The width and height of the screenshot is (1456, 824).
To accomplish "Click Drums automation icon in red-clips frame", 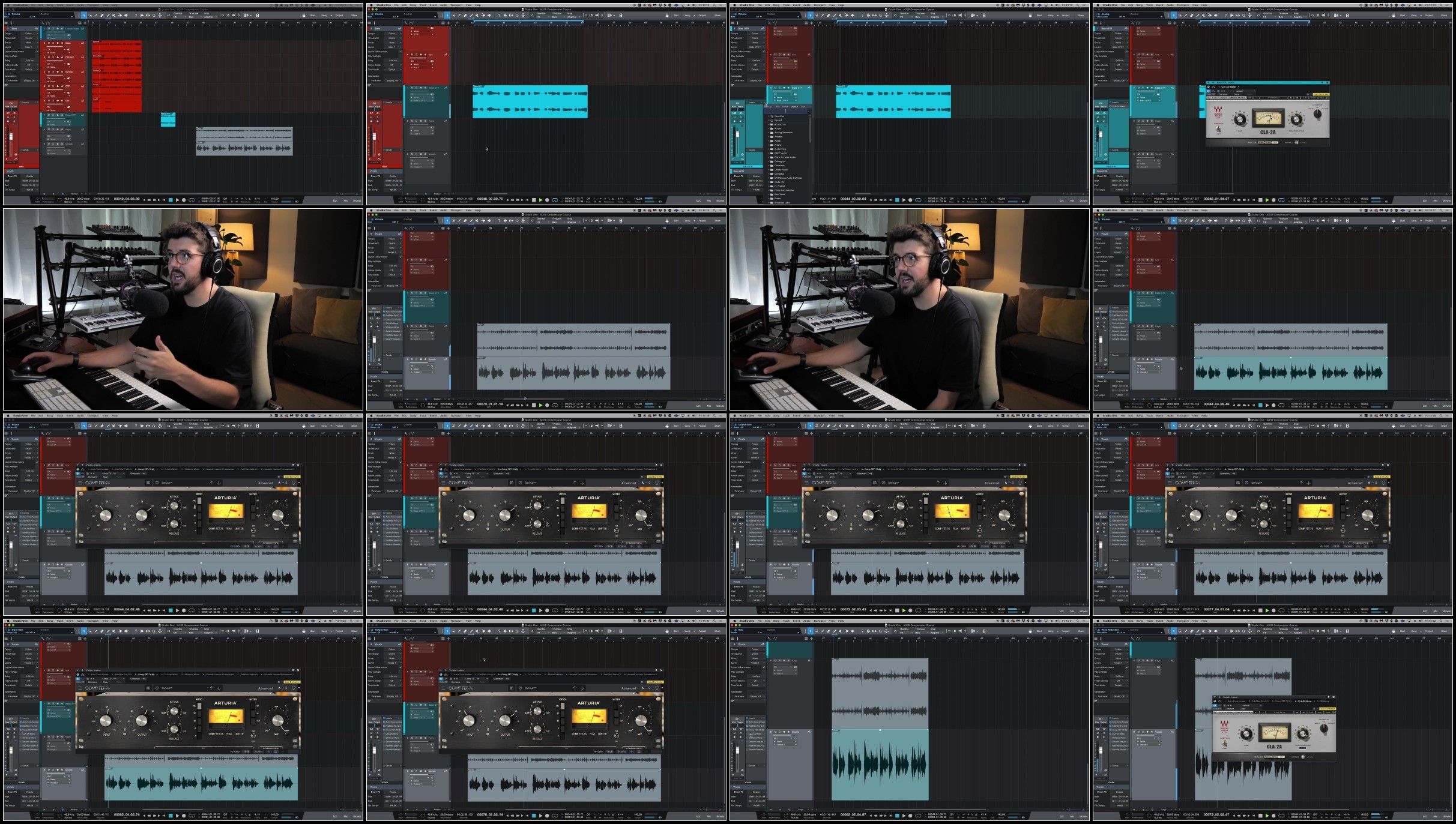I will (x=82, y=57).
